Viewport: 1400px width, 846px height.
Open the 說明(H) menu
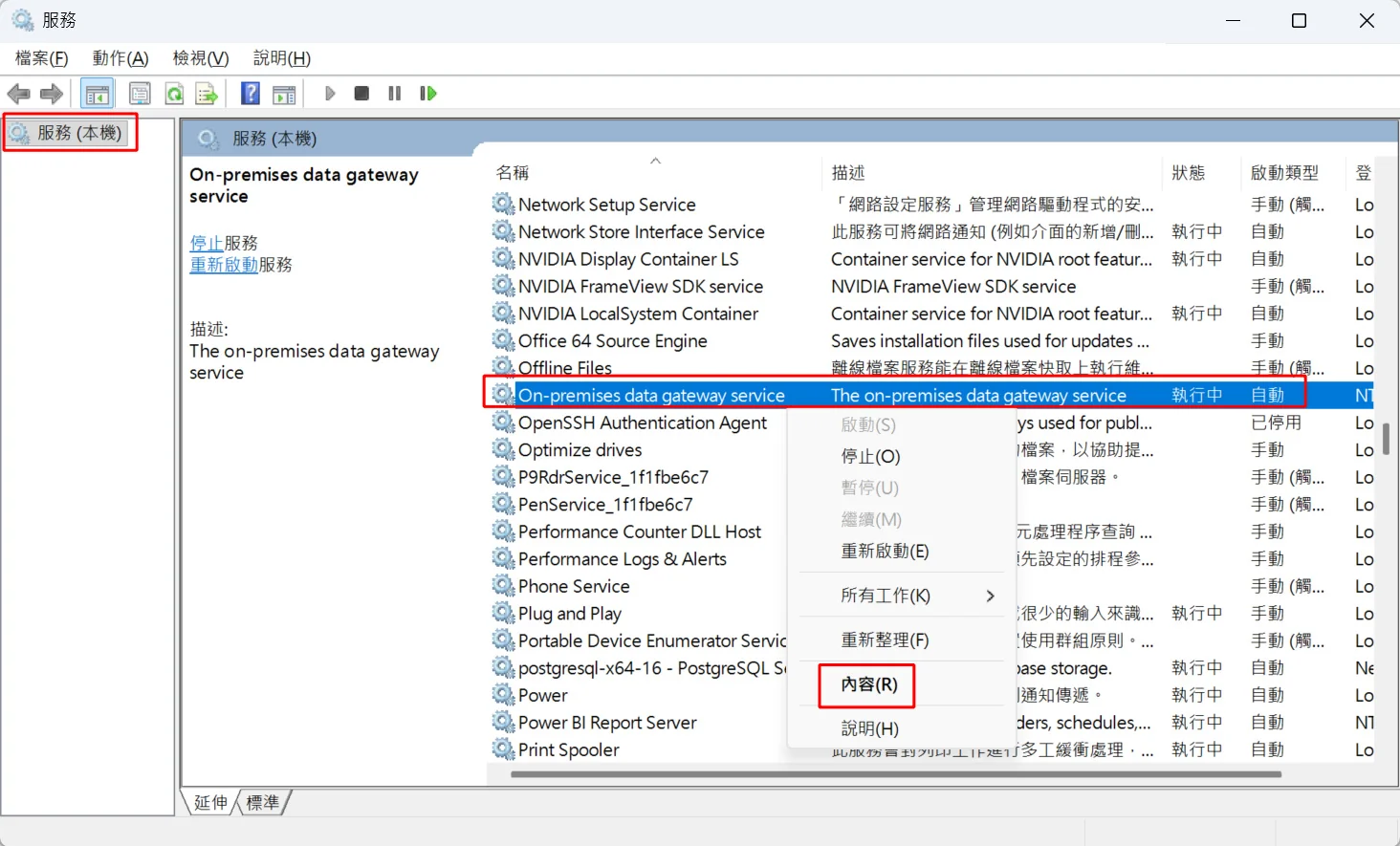(x=282, y=58)
